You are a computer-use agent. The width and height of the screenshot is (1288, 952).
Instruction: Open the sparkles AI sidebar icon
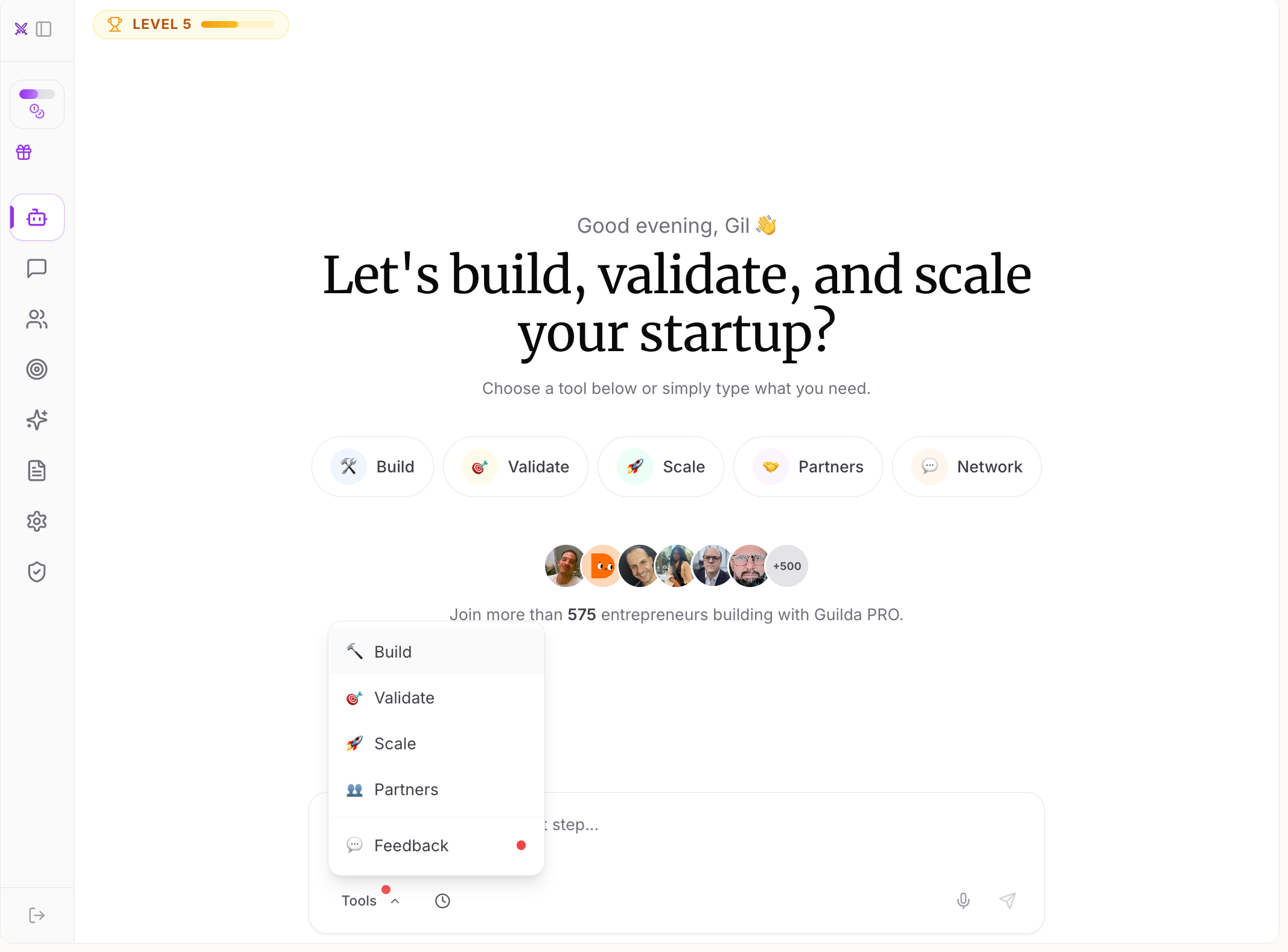37,420
